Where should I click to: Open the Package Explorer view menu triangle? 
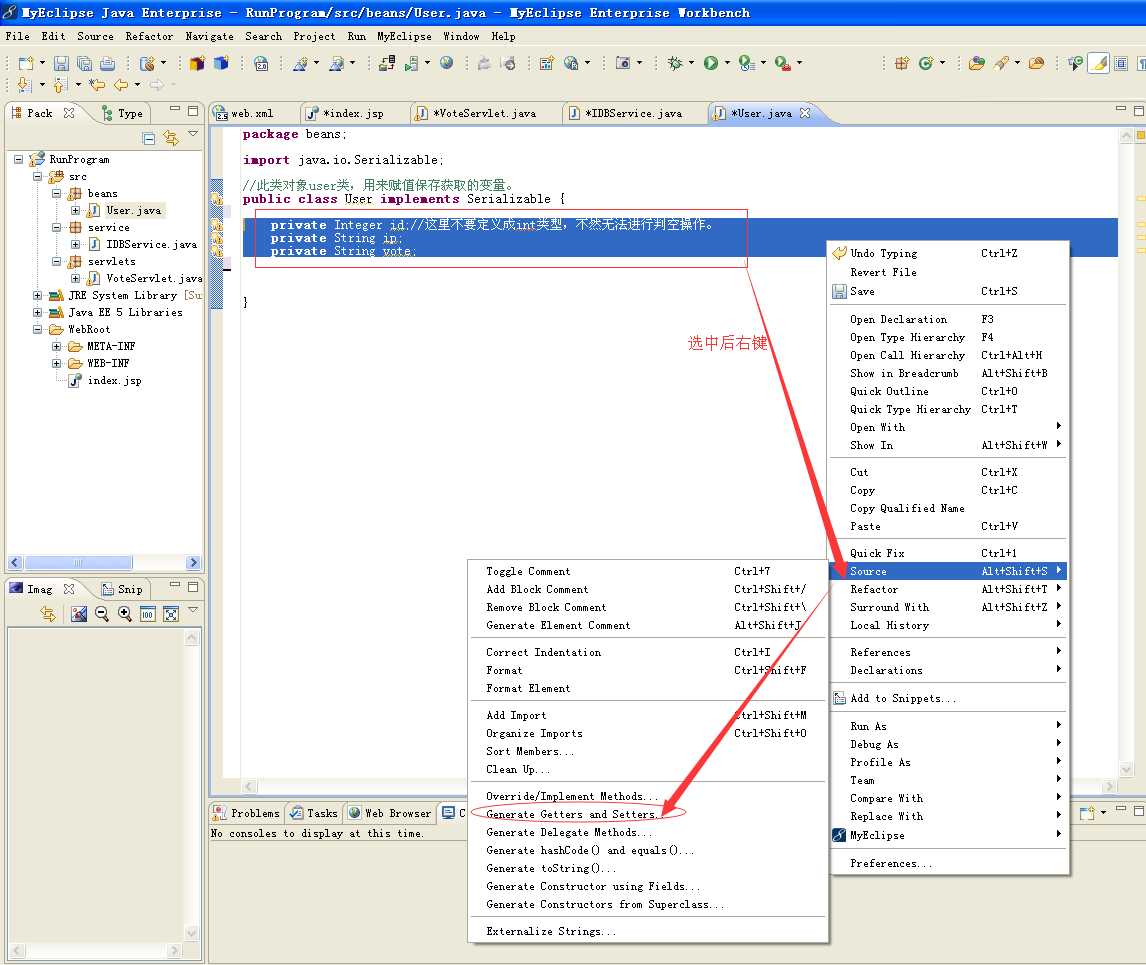tap(193, 134)
